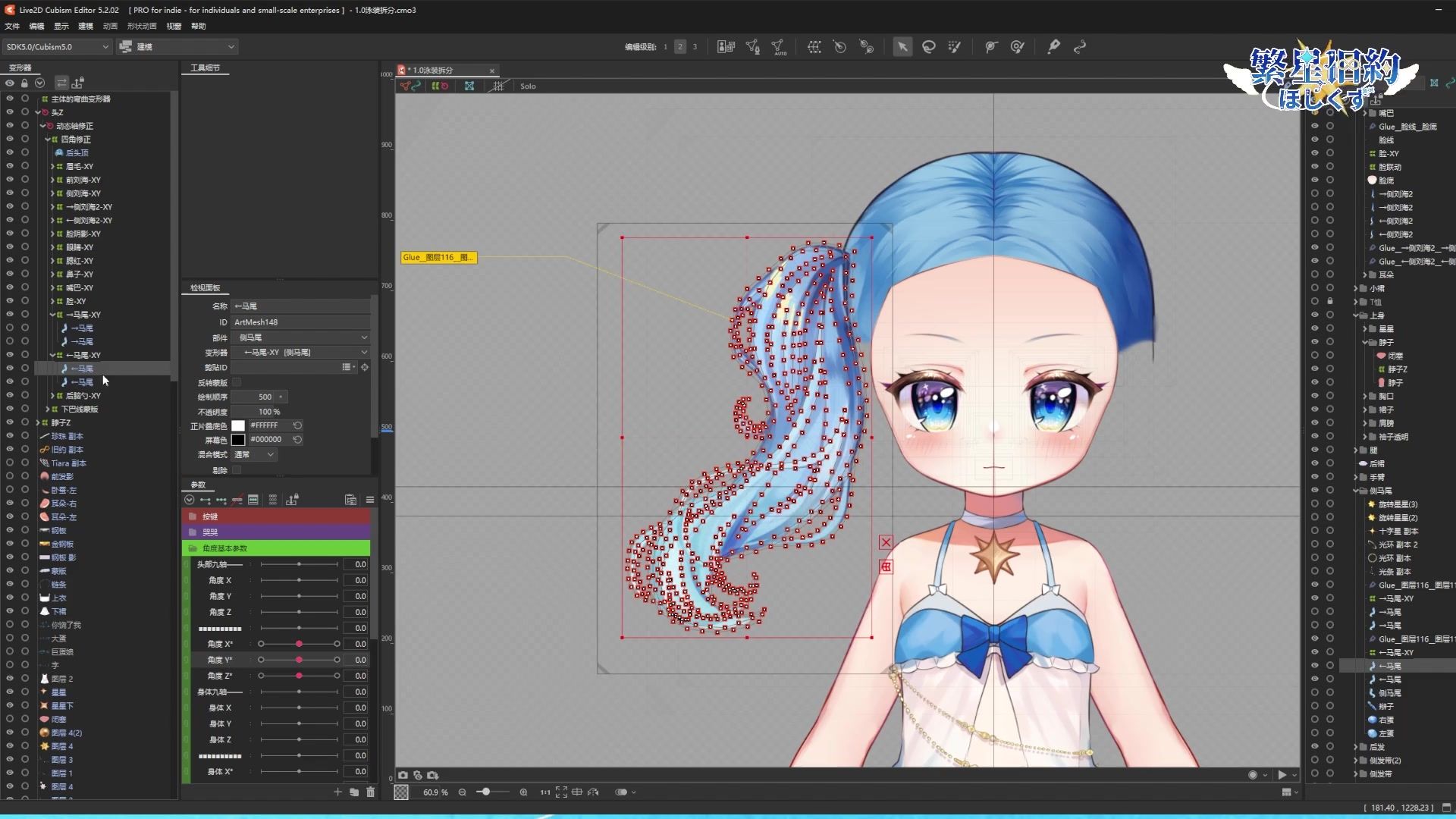
Task: Hide the 前发影 layer via eye icon
Action: tap(10, 476)
